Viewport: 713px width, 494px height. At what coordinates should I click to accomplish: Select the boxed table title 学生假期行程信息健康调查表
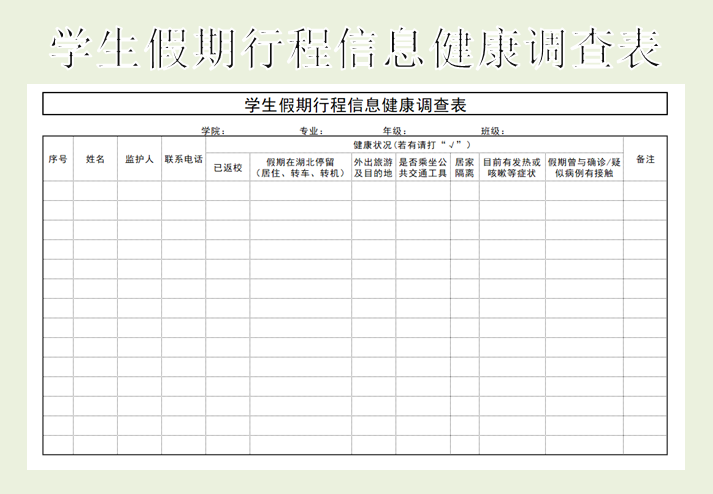pyautogui.click(x=355, y=104)
